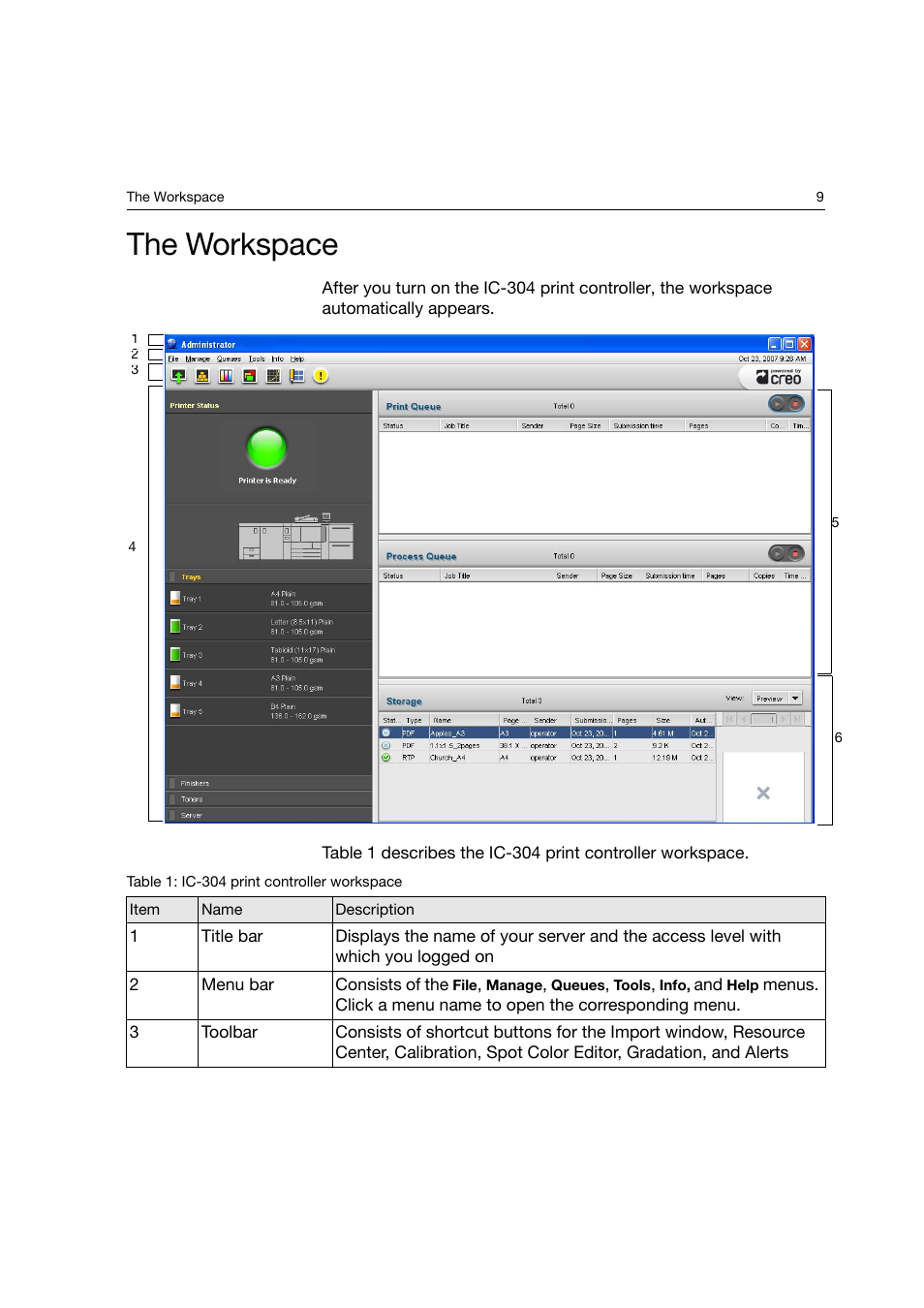
Task: Suspend the Process Queue with the stop button
Action: click(795, 553)
